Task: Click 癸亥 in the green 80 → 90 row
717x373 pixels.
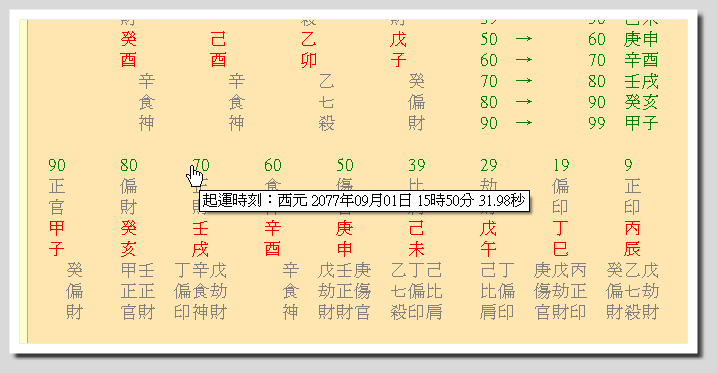Action: coord(641,102)
